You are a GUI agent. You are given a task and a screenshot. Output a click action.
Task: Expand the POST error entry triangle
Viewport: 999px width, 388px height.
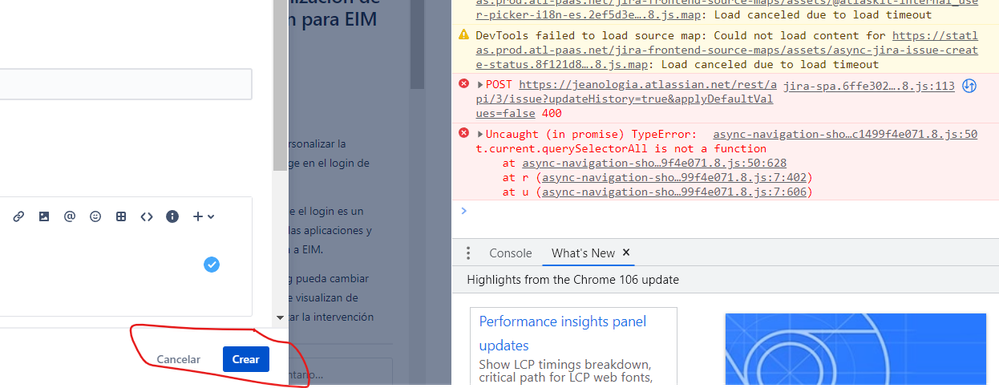480,84
